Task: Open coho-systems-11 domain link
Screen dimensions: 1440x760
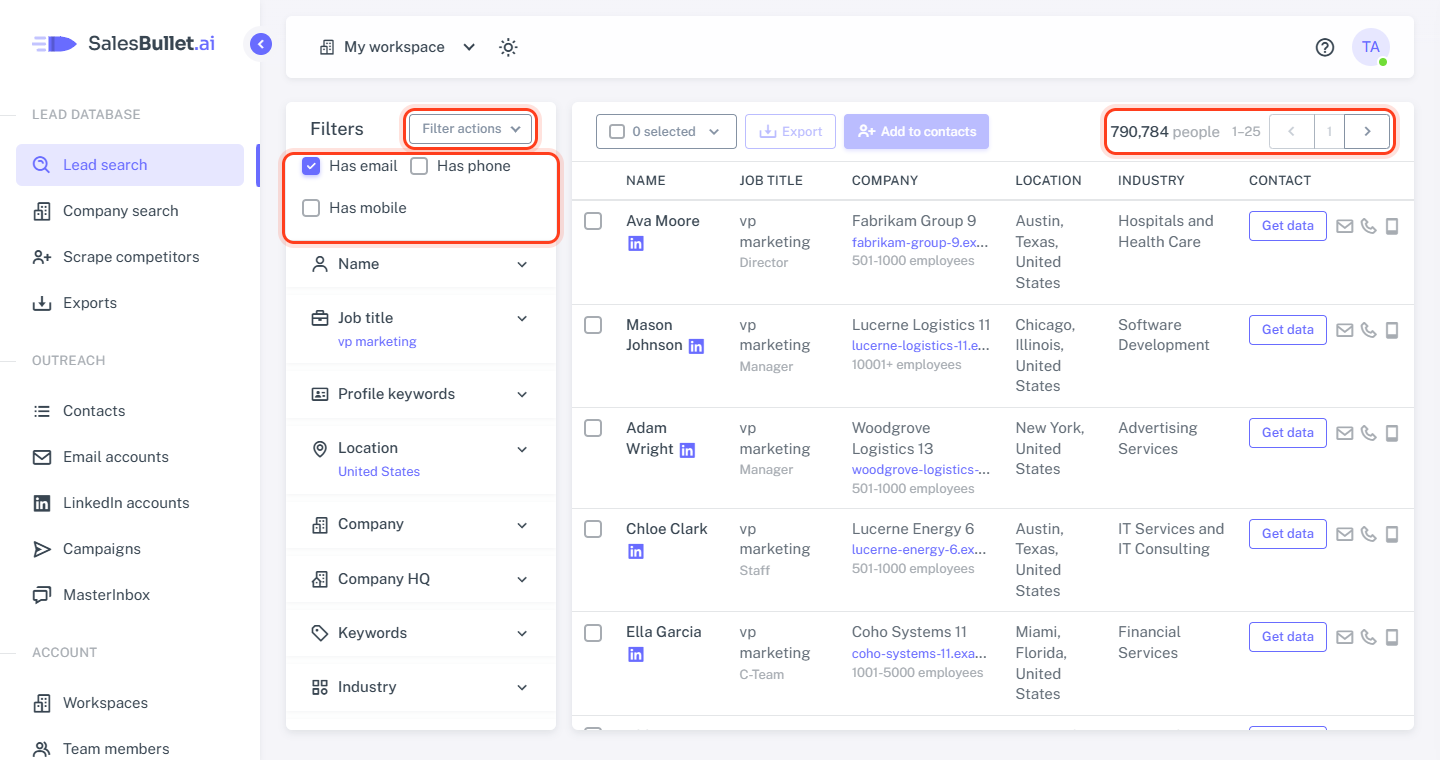Action: coord(919,654)
